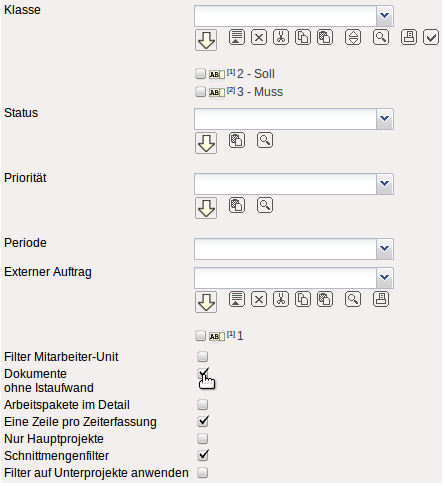The image size is (445, 486).
Task: Click the checkmark icon in Klasse toolbar
Action: [x=431, y=37]
